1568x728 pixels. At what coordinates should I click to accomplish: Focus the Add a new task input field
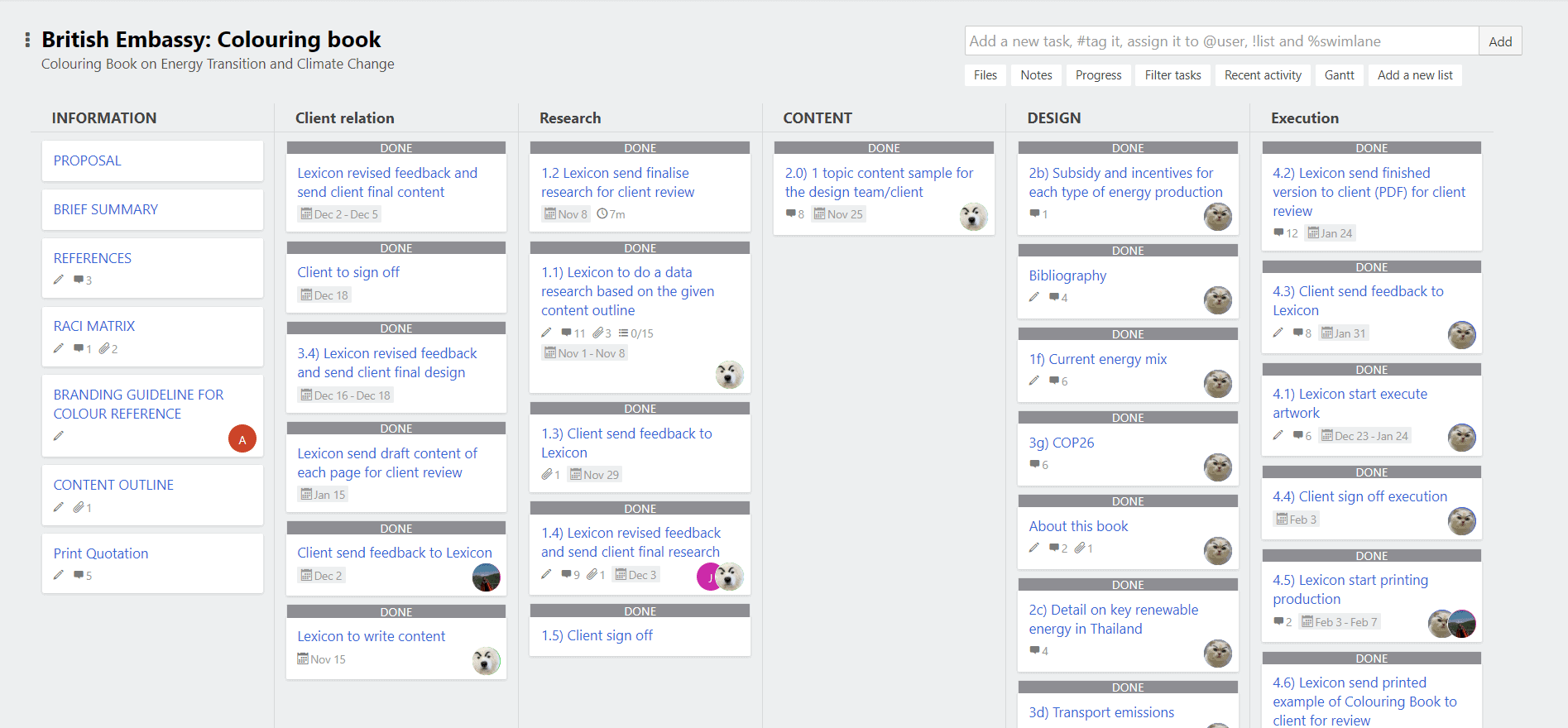[x=1221, y=41]
